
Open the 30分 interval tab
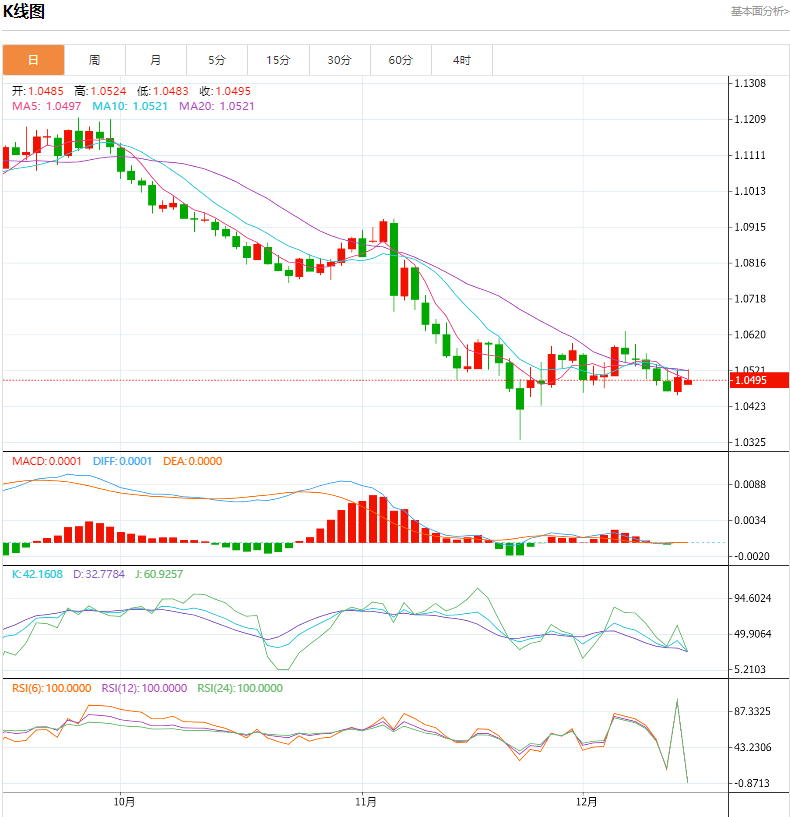tap(339, 60)
